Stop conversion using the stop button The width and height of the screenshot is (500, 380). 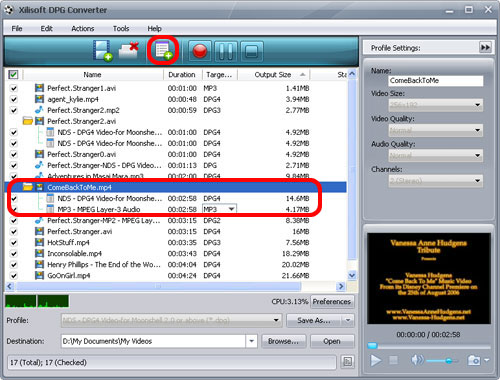251,51
